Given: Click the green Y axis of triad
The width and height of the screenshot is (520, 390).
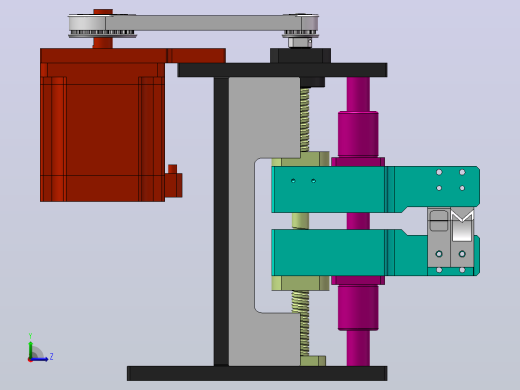Looking at the screenshot, I should tap(30, 349).
